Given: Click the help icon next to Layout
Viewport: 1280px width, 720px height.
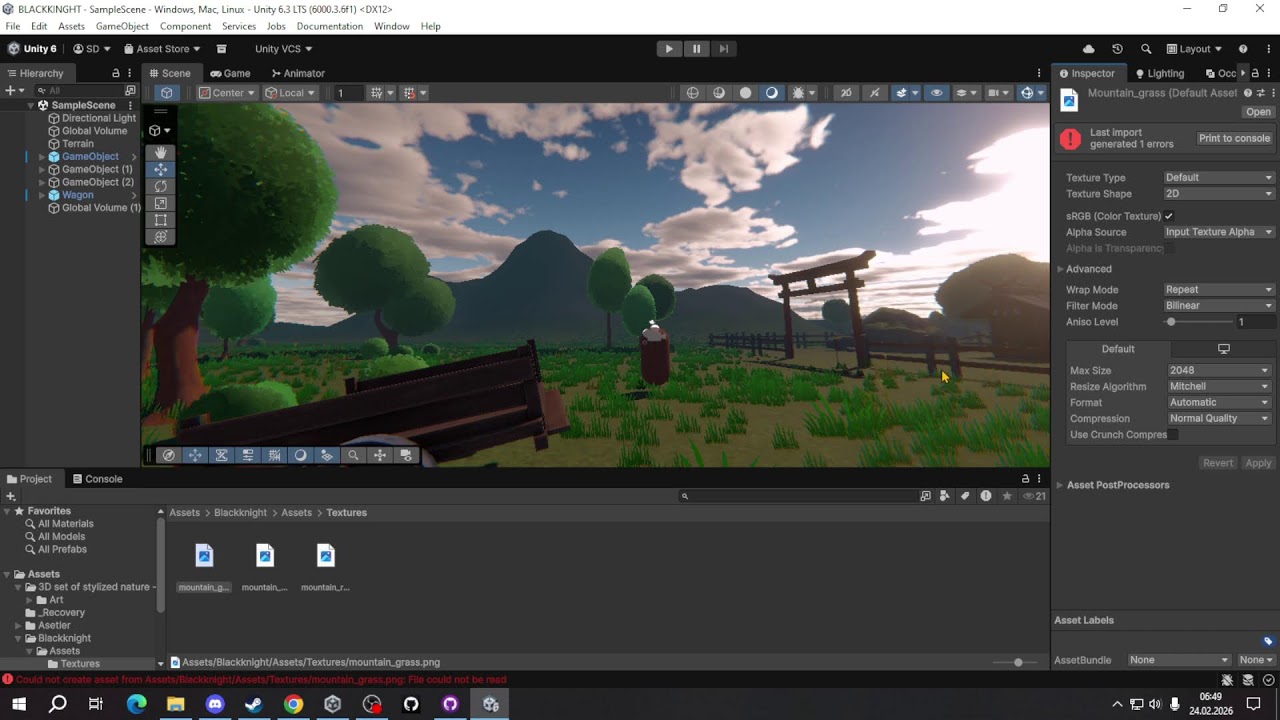Looking at the screenshot, I should point(1243,48).
